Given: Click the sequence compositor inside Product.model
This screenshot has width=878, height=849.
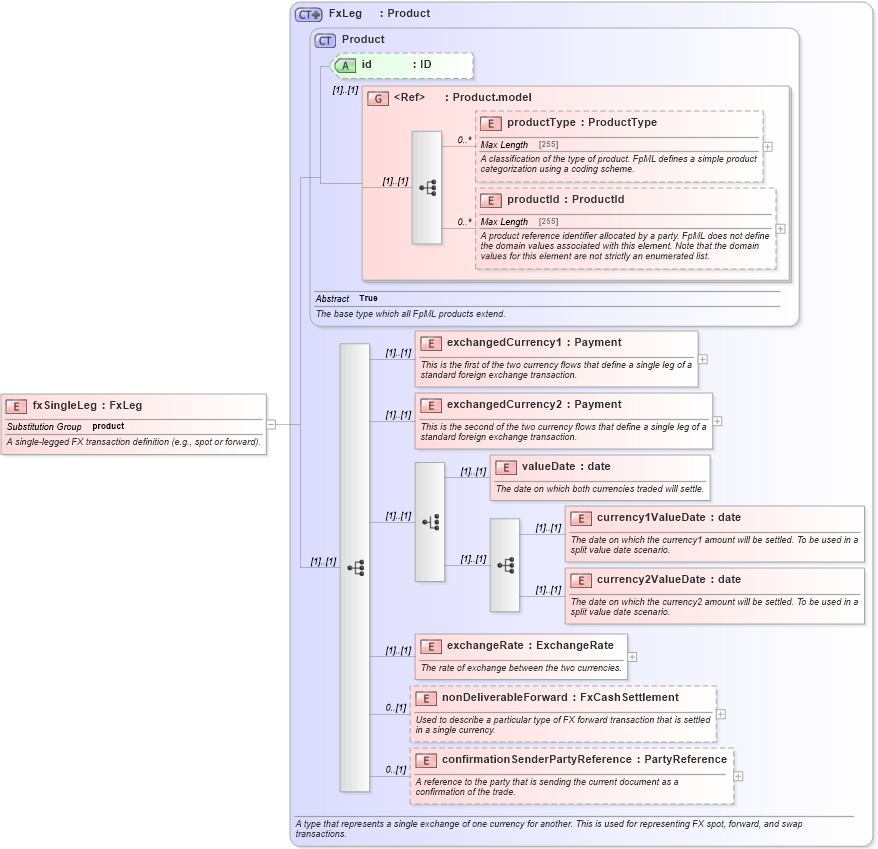Looking at the screenshot, I should pyautogui.click(x=427, y=188).
